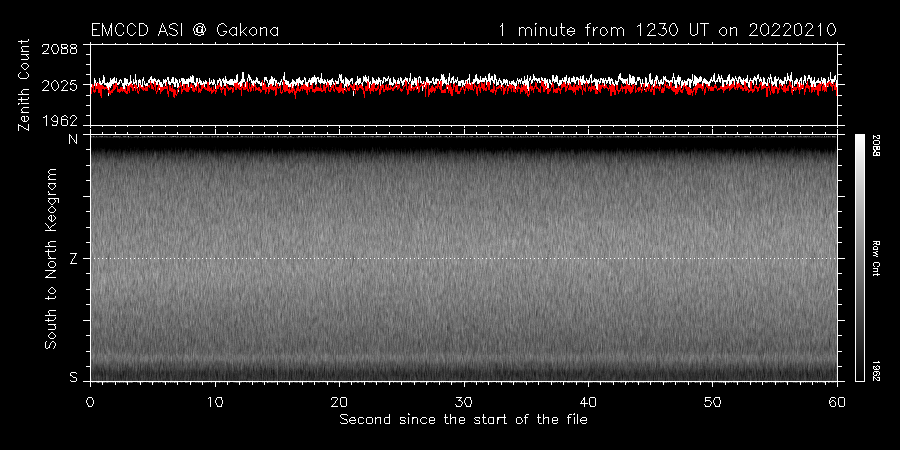This screenshot has height=450, width=900.
Task: Click the 40 second tick label
Action: click(588, 401)
